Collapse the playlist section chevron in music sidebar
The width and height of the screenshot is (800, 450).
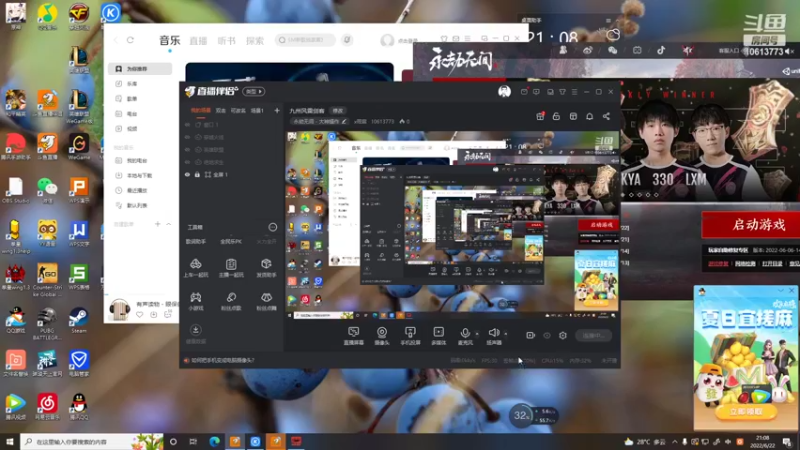(x=169, y=224)
